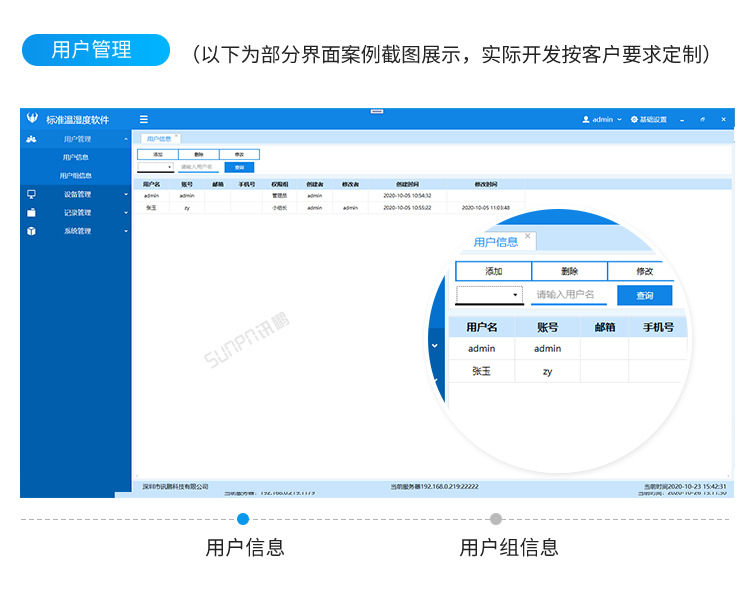Viewport: 750px width, 597px height.
Task: Click the app logo beside 标准温湿度软件
Action: click(x=32, y=118)
